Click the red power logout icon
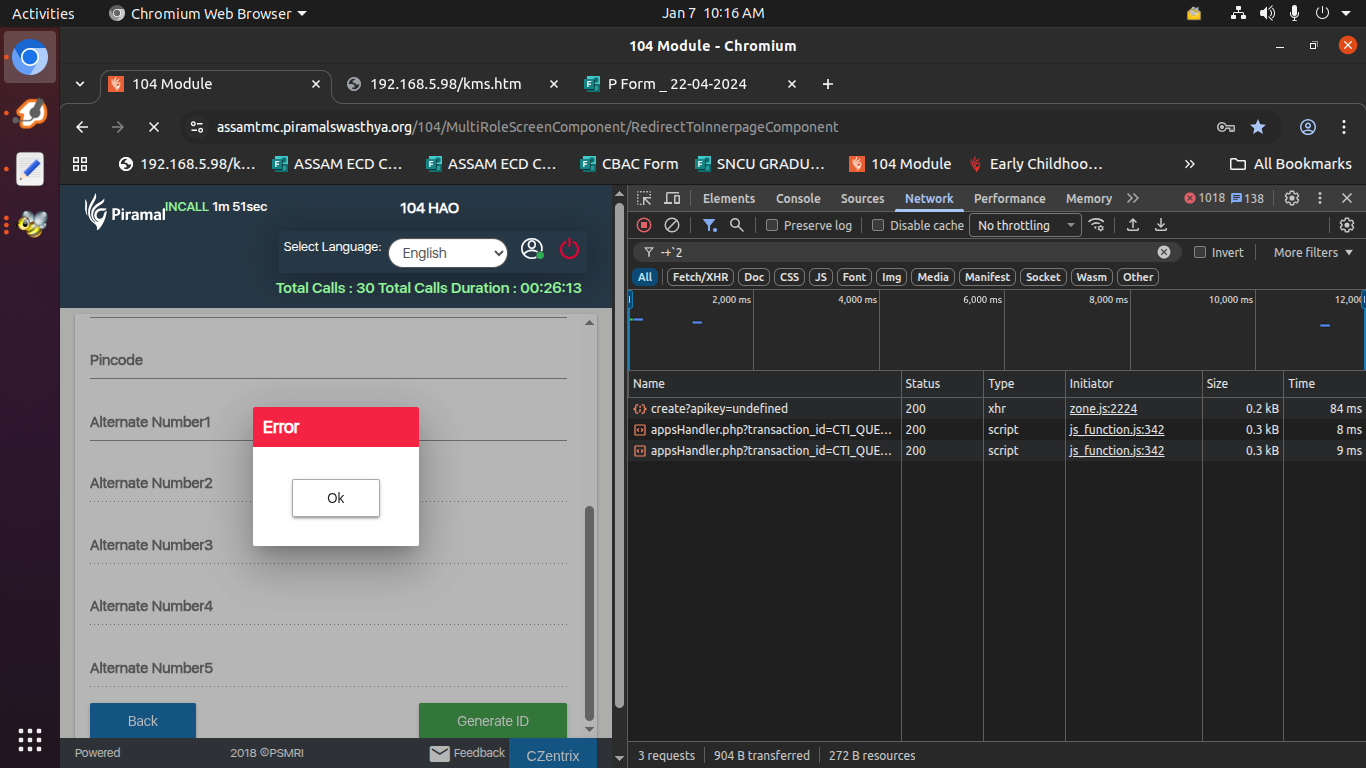The width and height of the screenshot is (1366, 768). [x=569, y=249]
